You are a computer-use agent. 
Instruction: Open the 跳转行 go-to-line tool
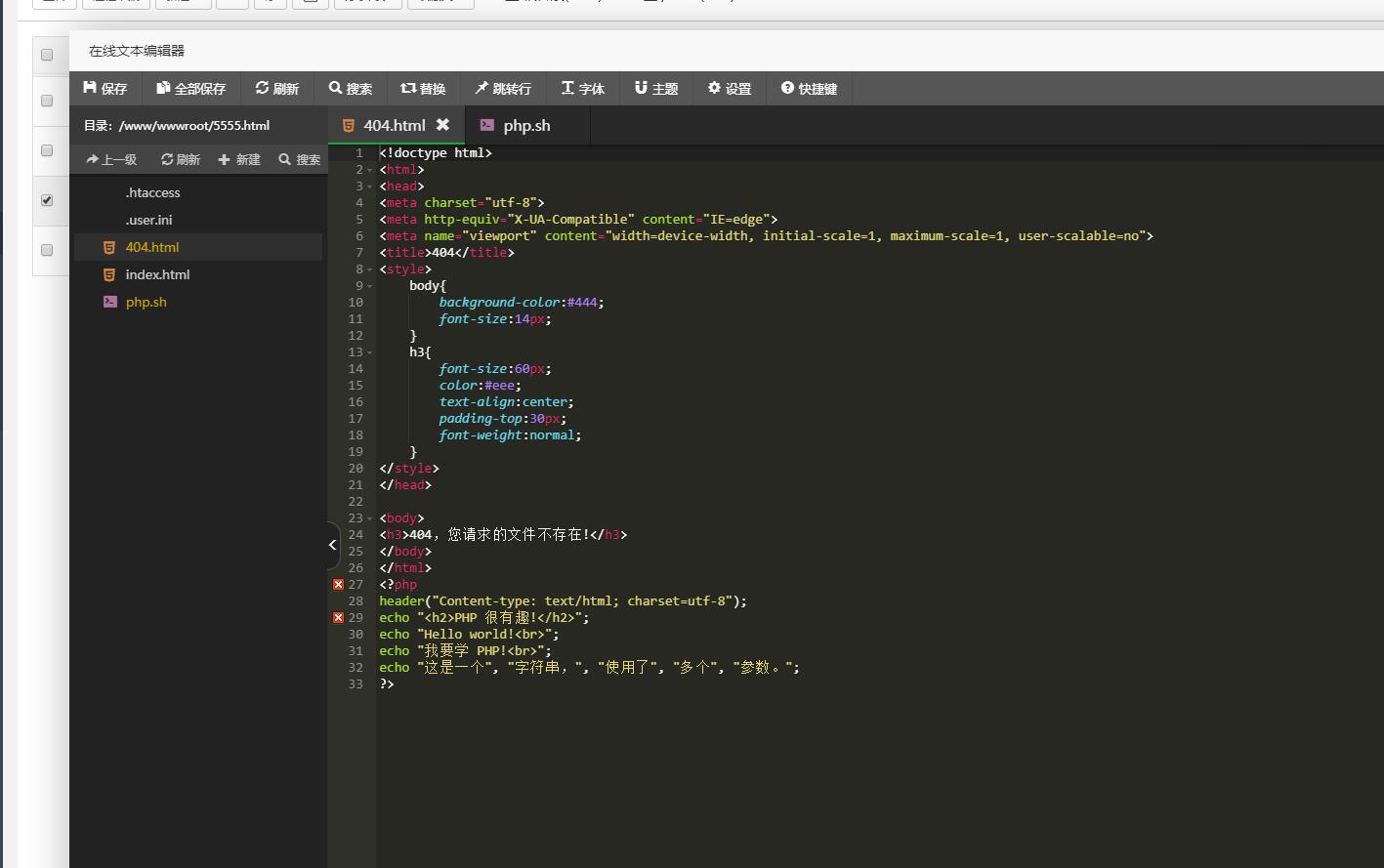[x=503, y=89]
